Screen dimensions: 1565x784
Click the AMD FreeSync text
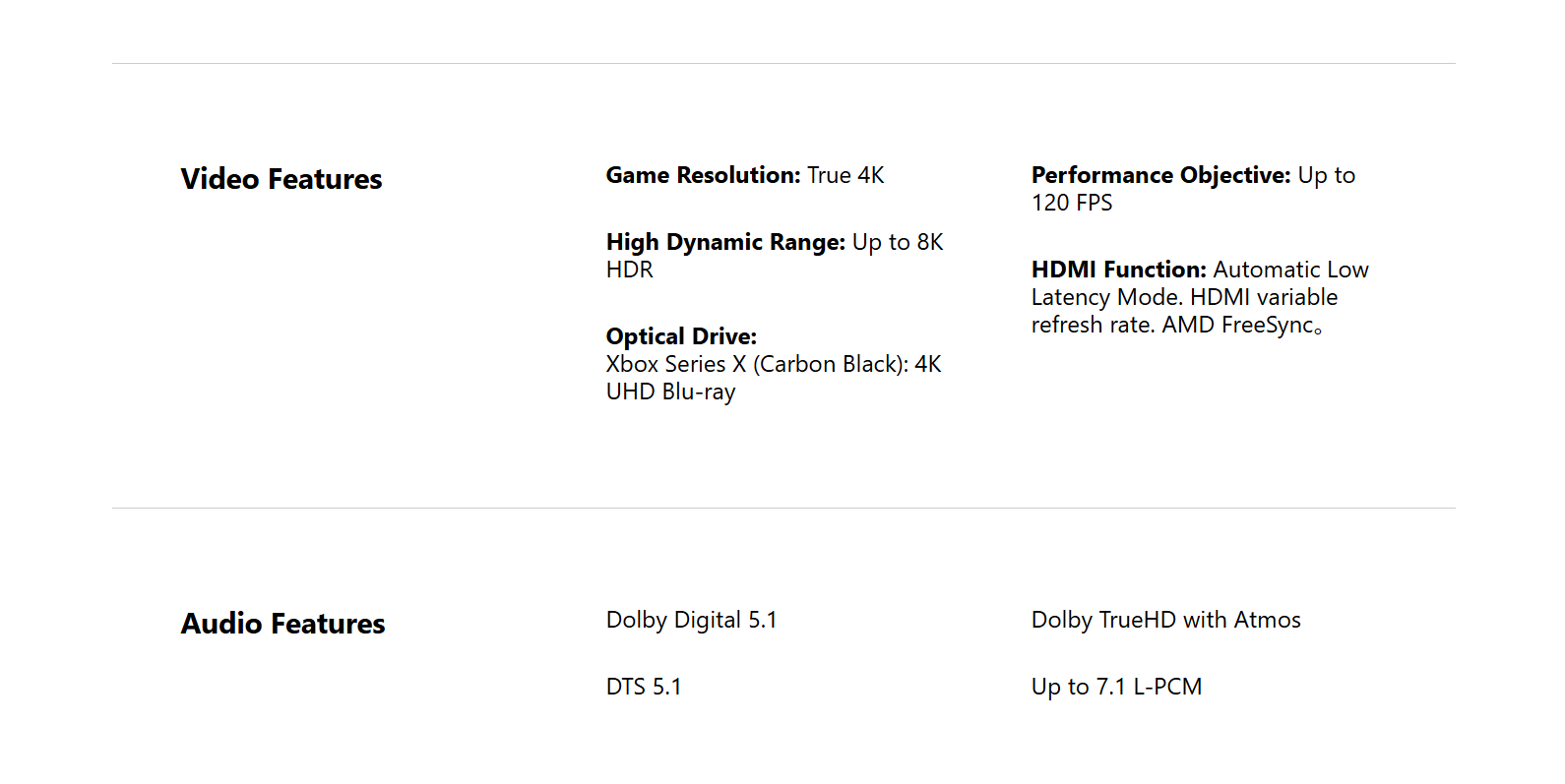pos(1238,325)
